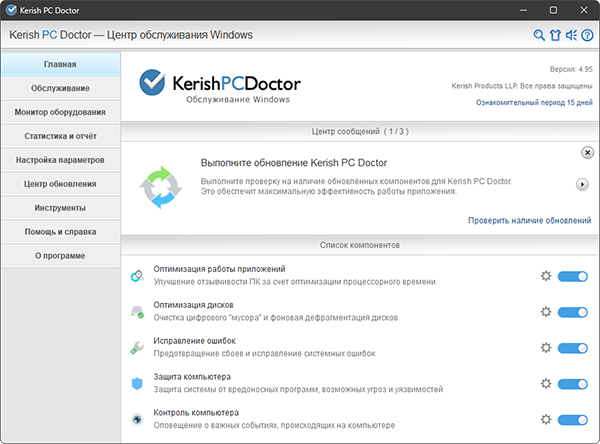The height and width of the screenshot is (444, 600).
Task: Switch to Монитор оборудования tab
Action: tap(60, 112)
